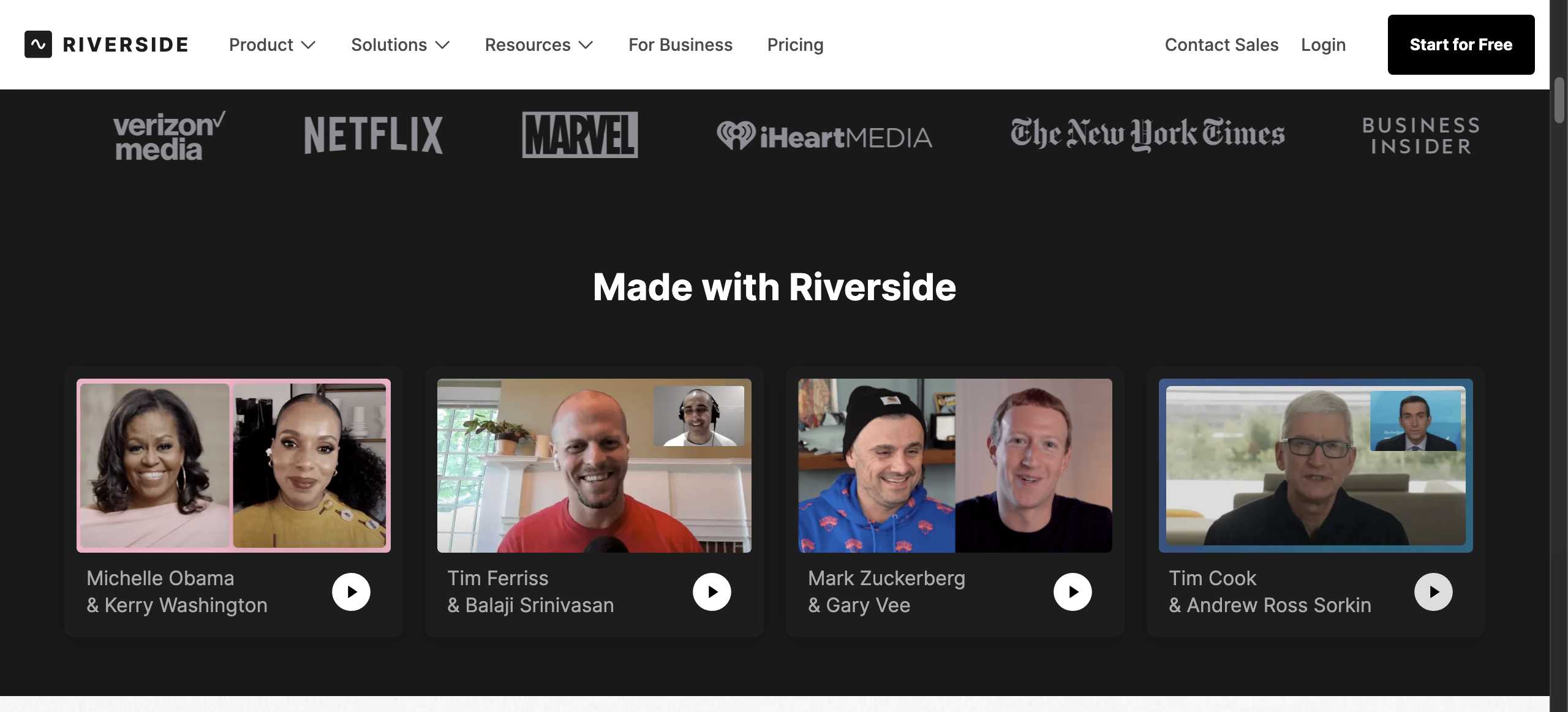Play the Tim Ferriss & Balaji Srinivasan video
This screenshot has height=712, width=1568.
click(712, 592)
